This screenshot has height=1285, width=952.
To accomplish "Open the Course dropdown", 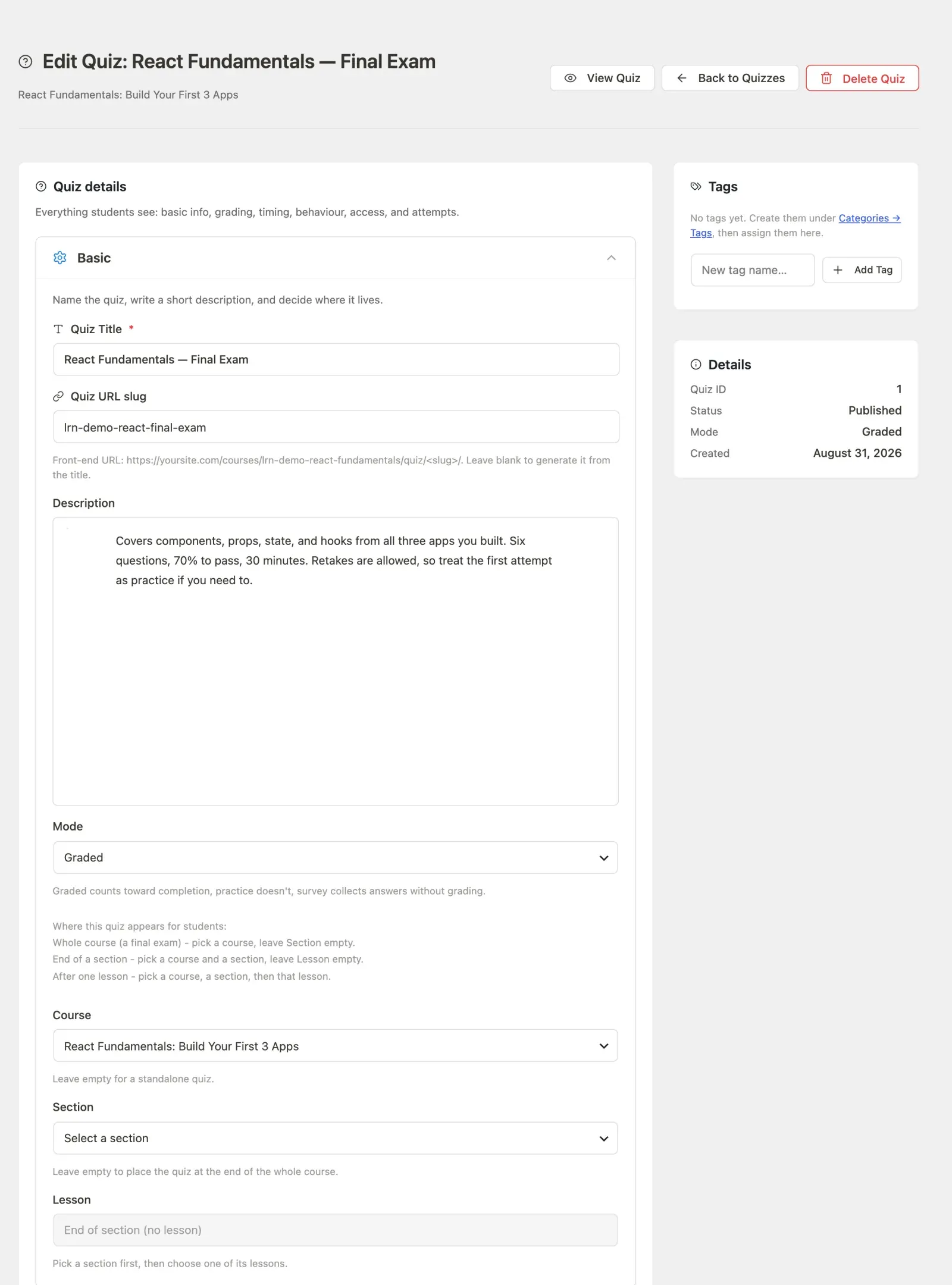I will click(336, 1046).
